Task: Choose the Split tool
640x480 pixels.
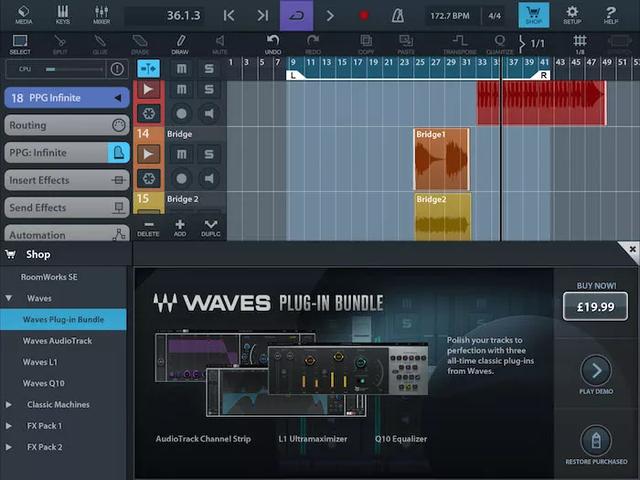Action: (60, 44)
